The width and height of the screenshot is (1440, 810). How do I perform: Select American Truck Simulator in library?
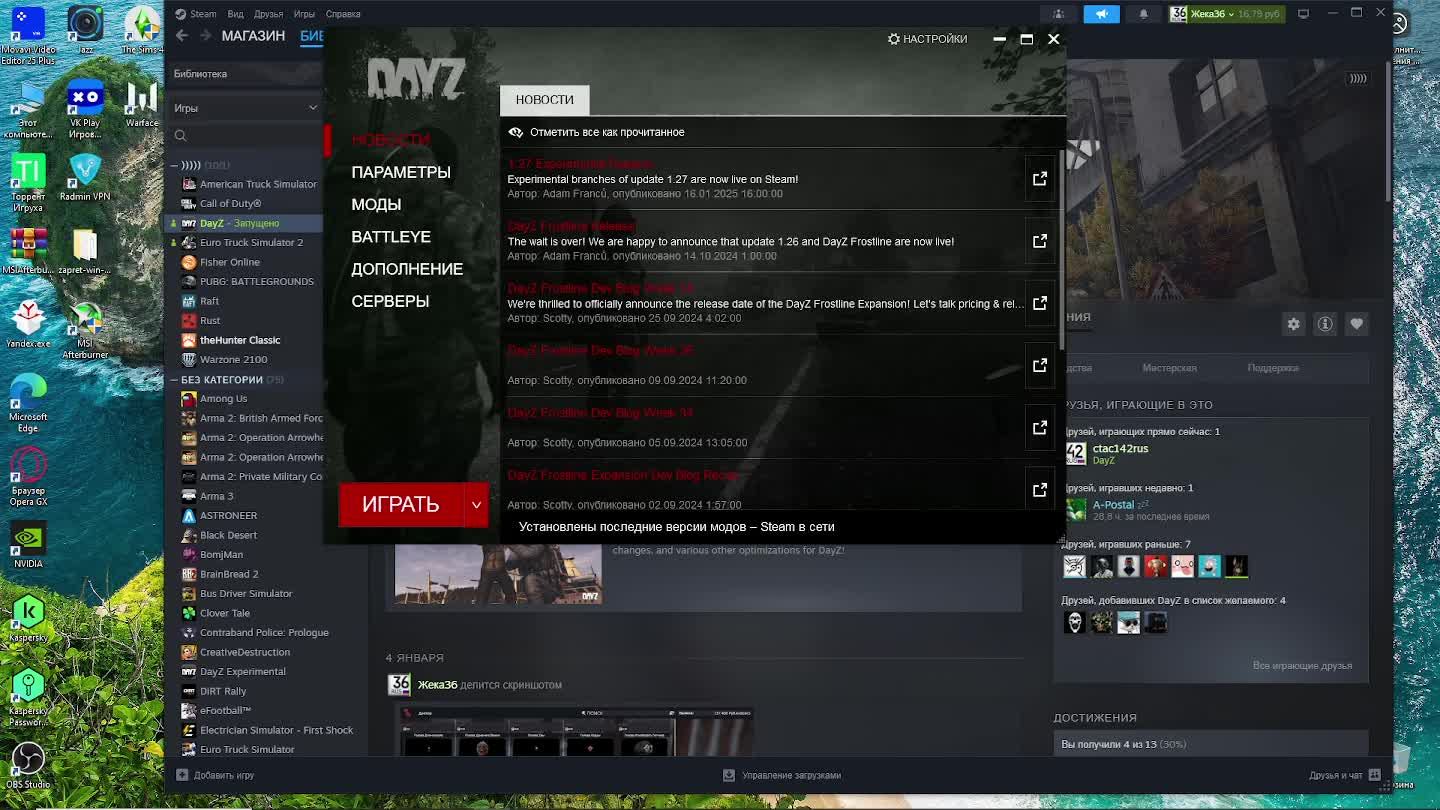coord(258,184)
